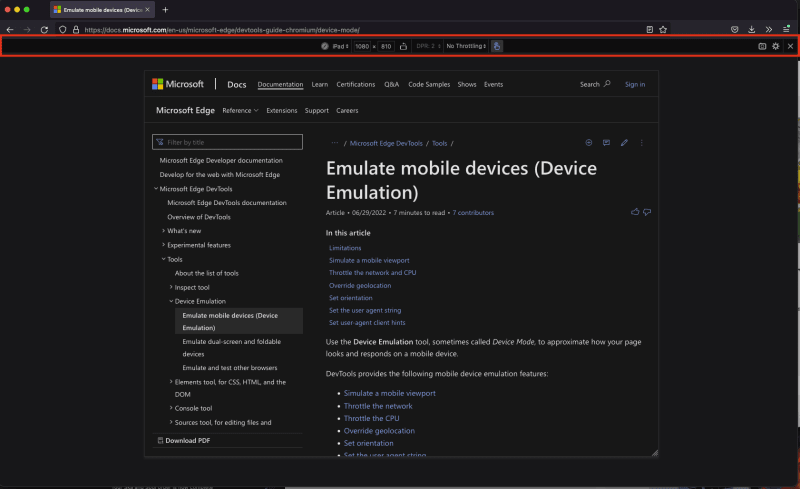Collapse the Tools tree node
This screenshot has width=800, height=489.
163,259
